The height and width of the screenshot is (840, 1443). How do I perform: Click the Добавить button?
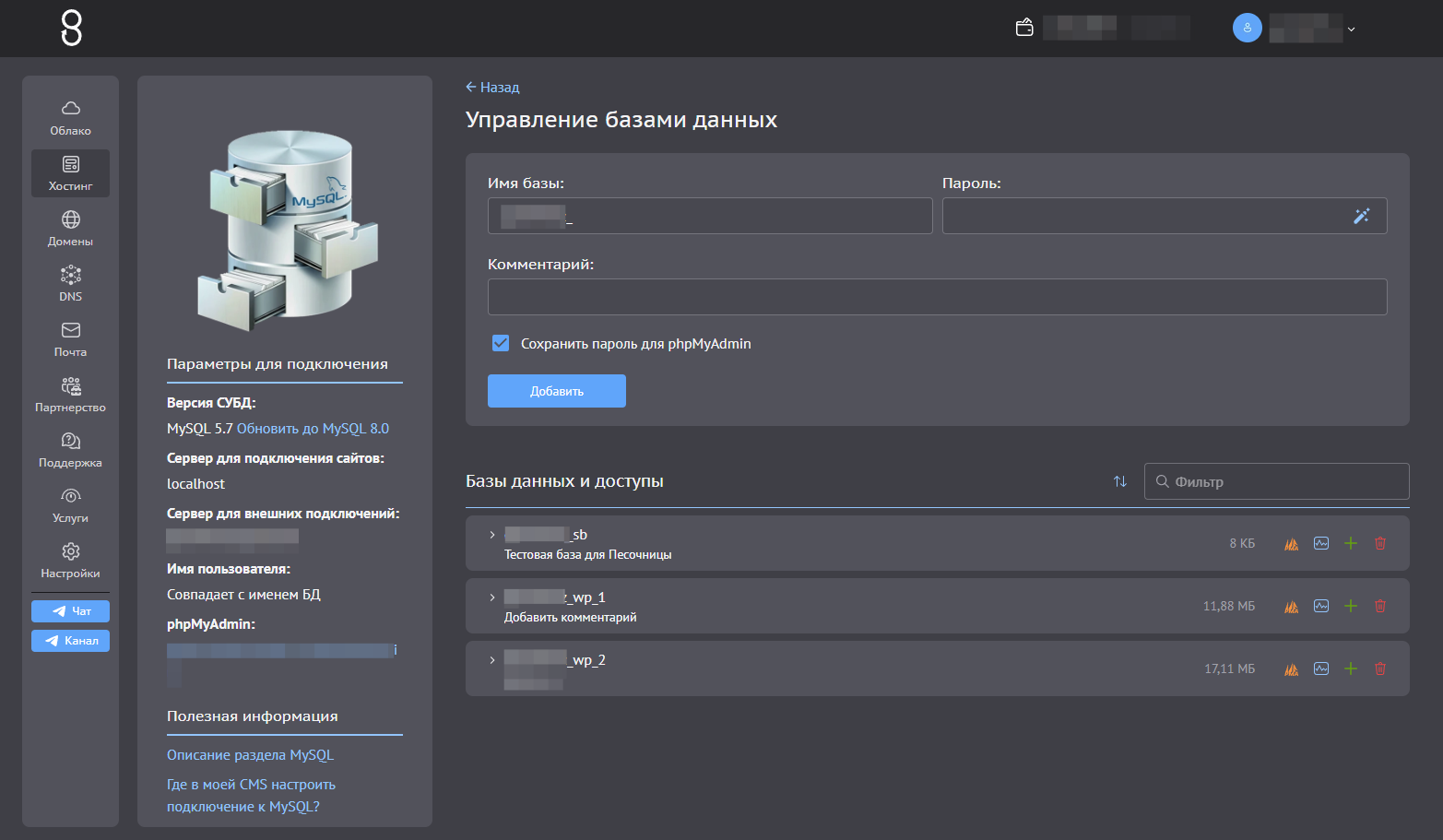(557, 391)
